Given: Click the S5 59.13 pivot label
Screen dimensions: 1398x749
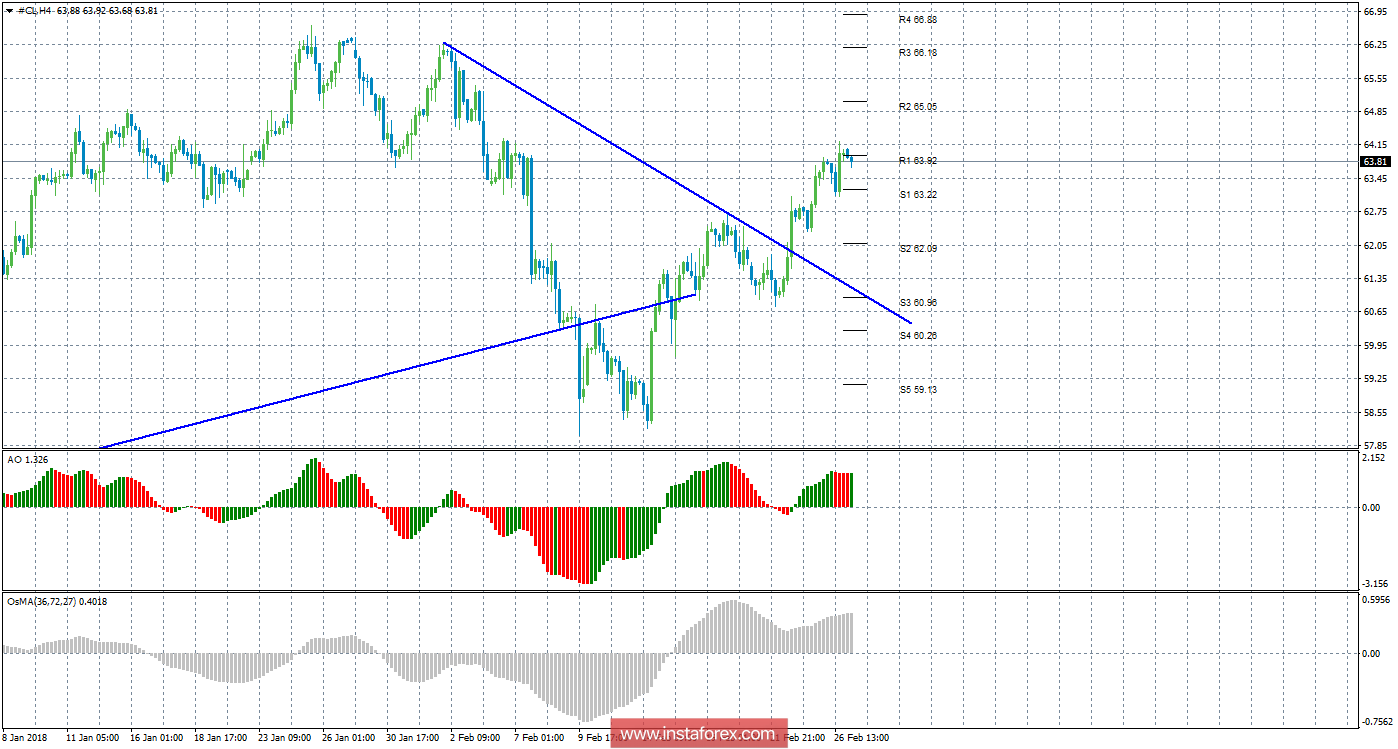Looking at the screenshot, I should pyautogui.click(x=917, y=390).
